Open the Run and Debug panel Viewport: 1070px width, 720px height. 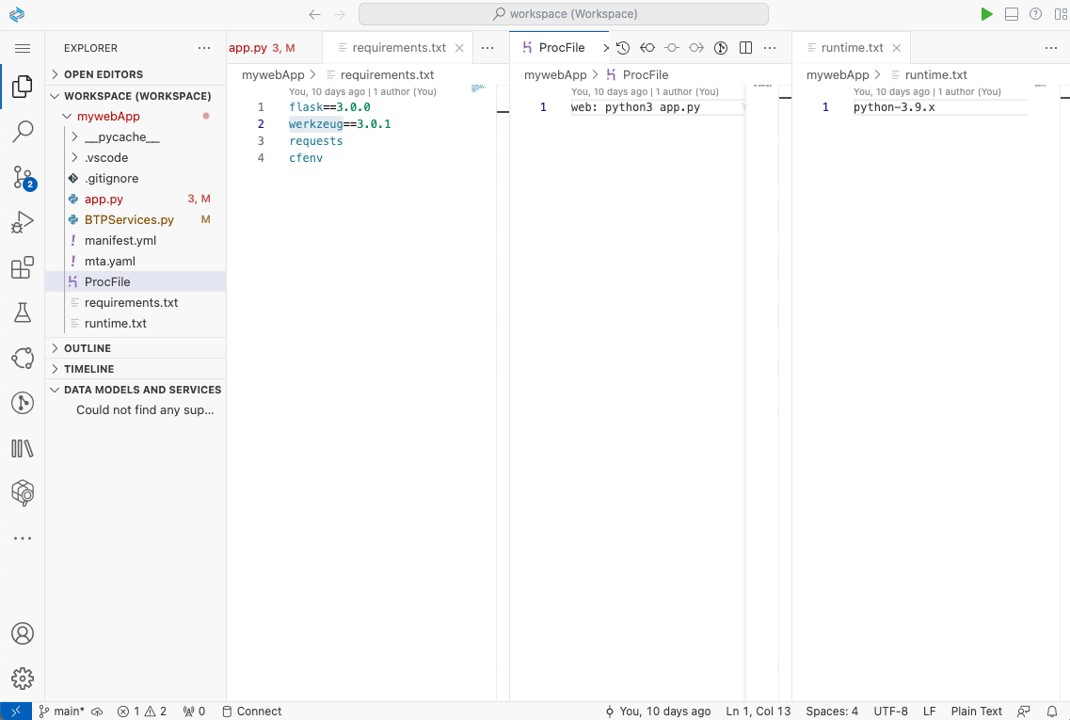(22, 222)
